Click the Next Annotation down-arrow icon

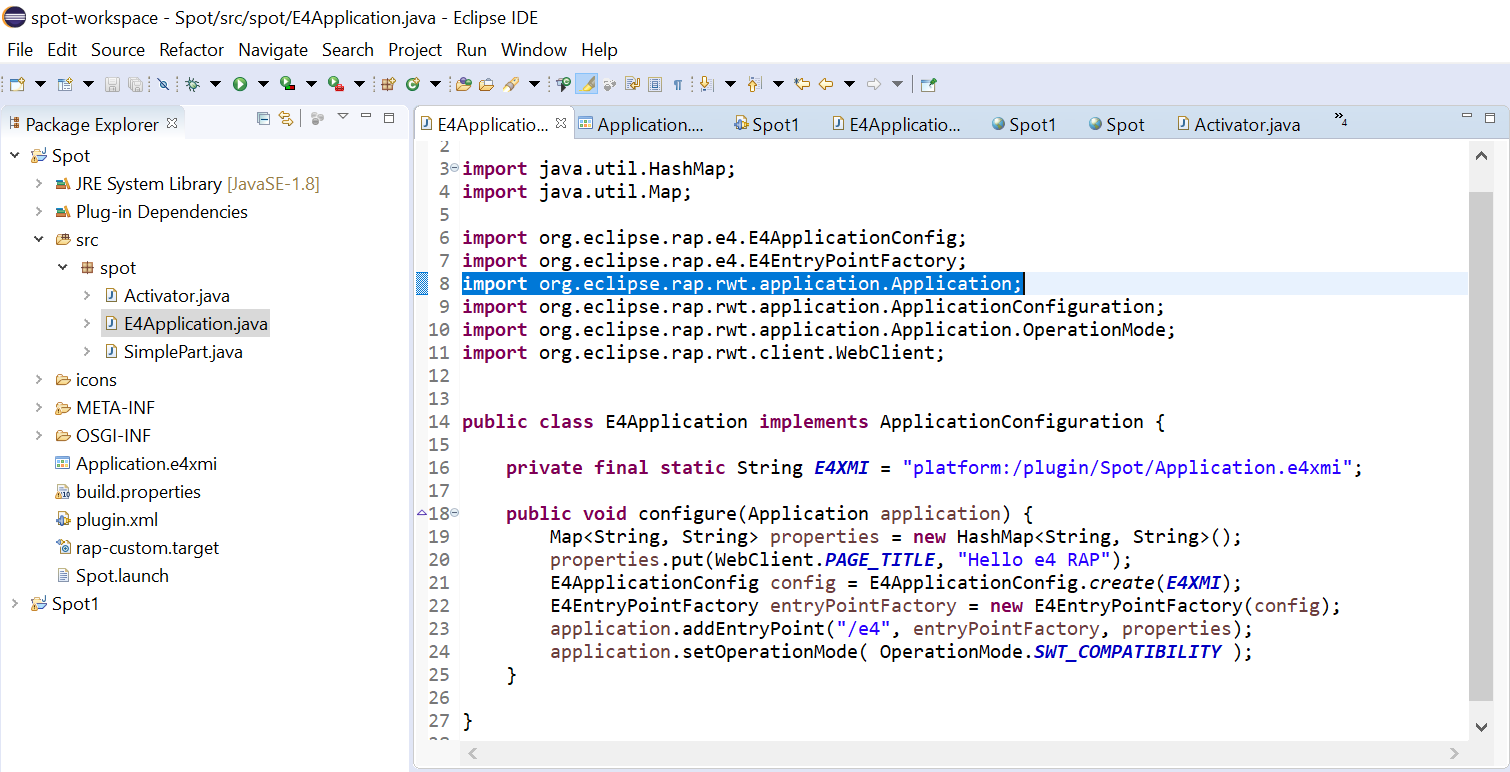click(x=706, y=84)
